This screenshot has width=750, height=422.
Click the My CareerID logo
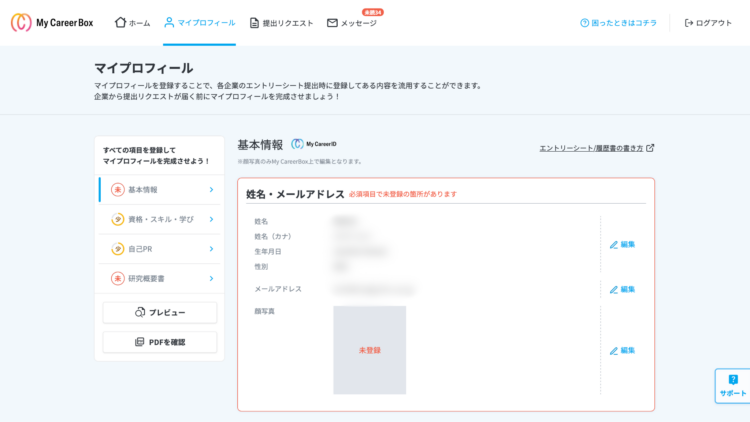(314, 144)
